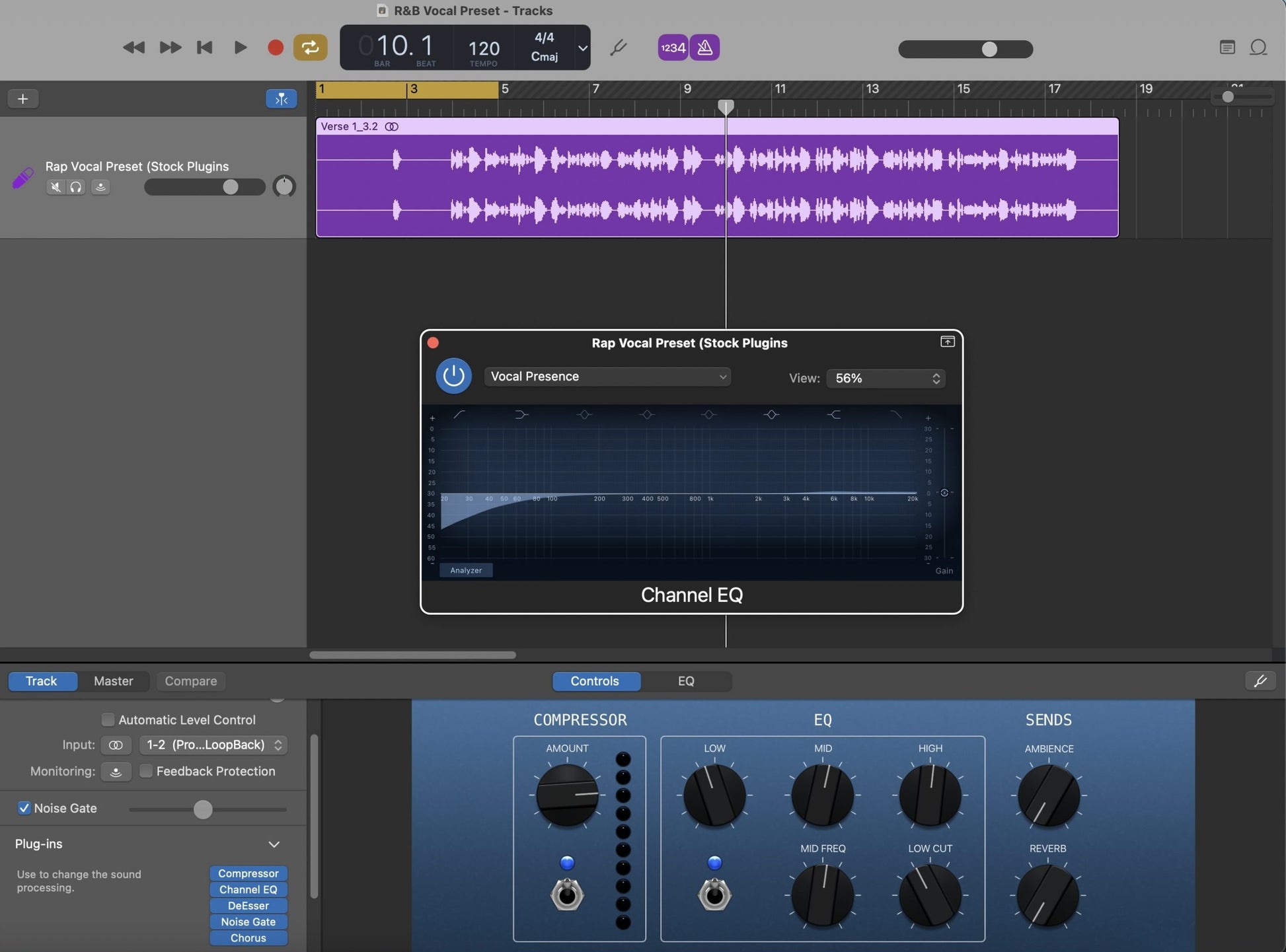Image resolution: width=1286 pixels, height=952 pixels.
Task: Enable the metronome icon
Action: (x=704, y=48)
